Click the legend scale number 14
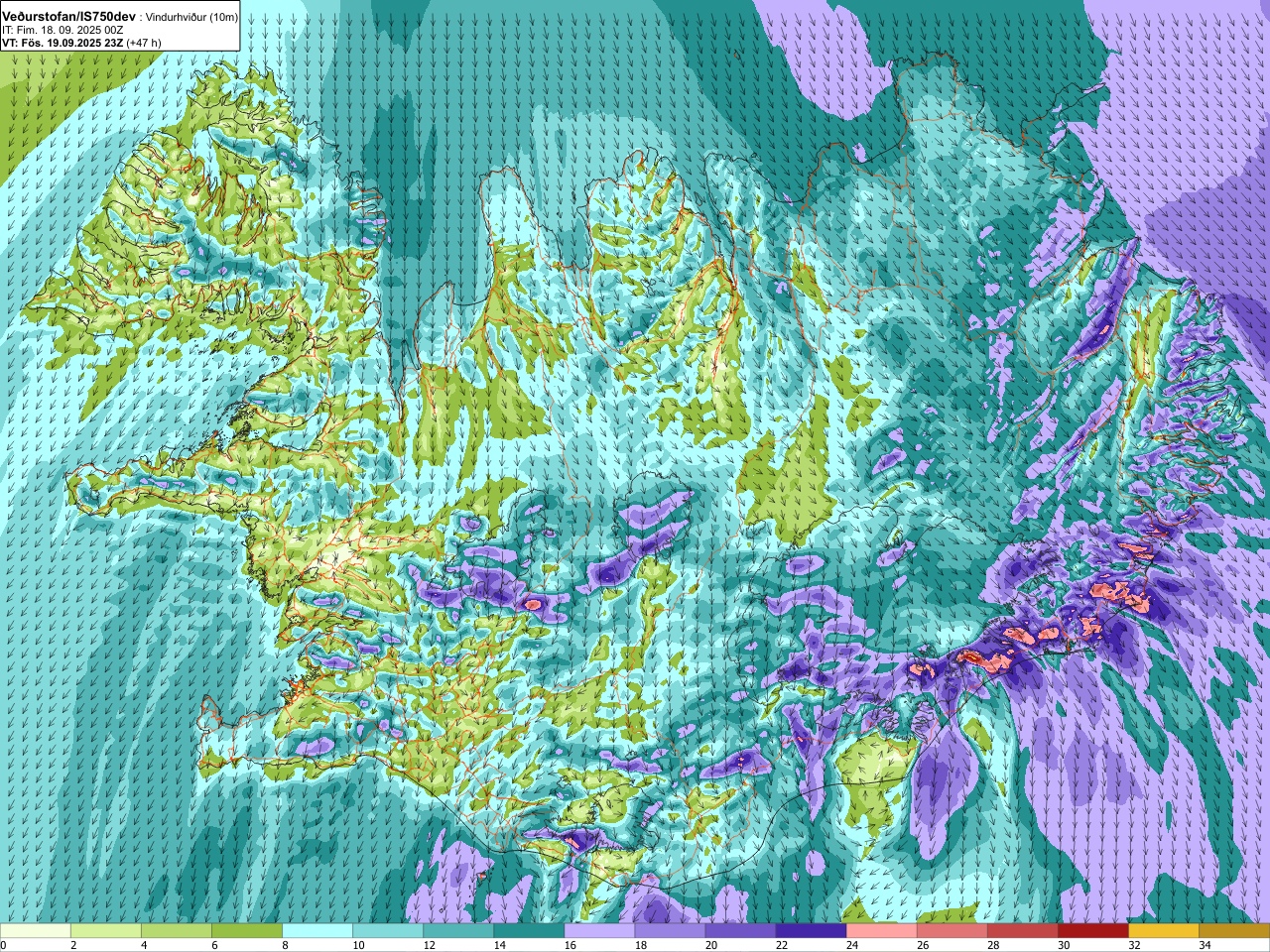 pyautogui.click(x=499, y=945)
